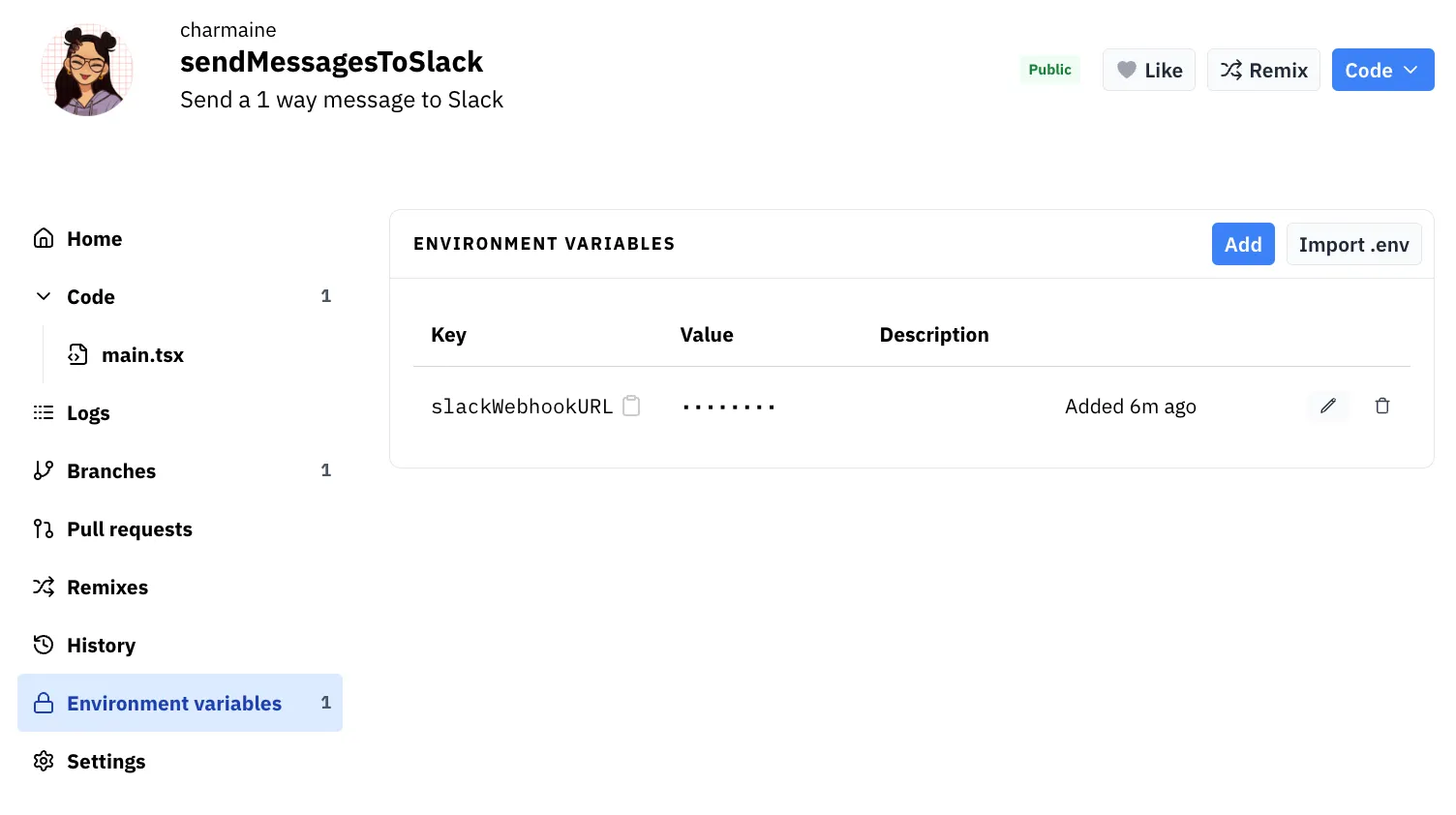
Task: Like the sendMessagesToSlack val
Action: tap(1149, 70)
